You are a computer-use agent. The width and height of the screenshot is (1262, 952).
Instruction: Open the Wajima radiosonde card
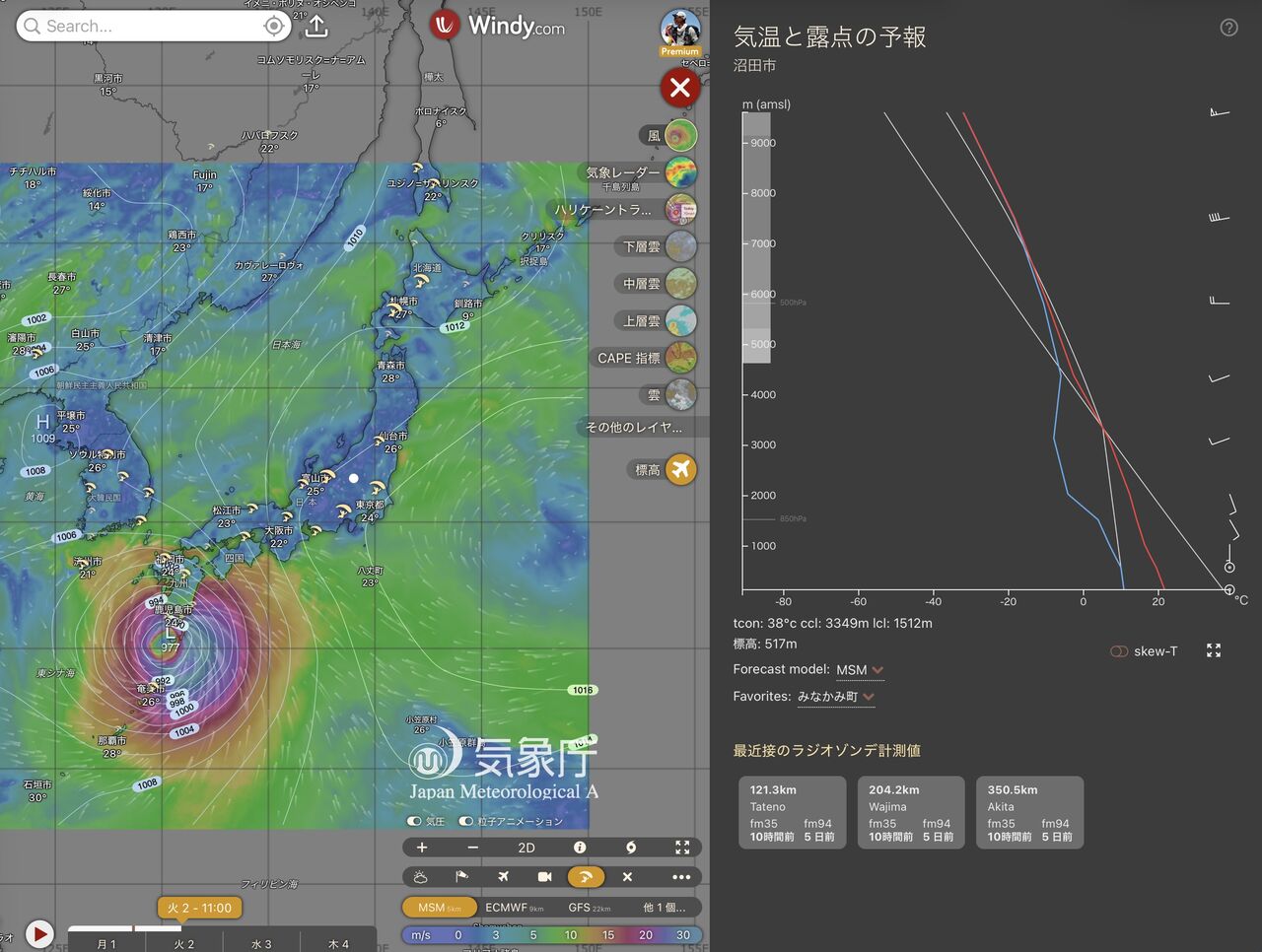click(x=911, y=812)
